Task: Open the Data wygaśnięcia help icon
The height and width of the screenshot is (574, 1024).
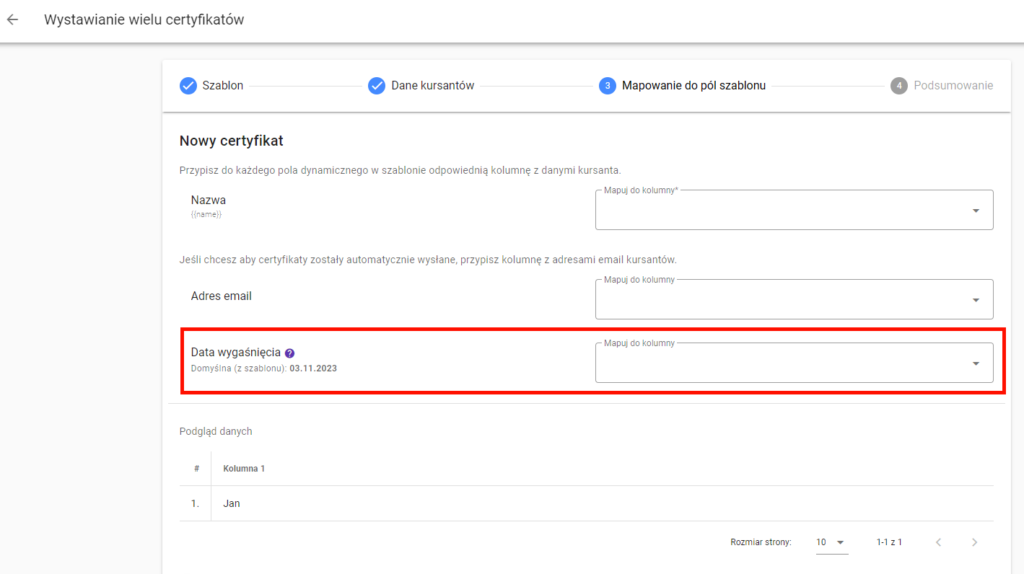Action: tap(289, 353)
